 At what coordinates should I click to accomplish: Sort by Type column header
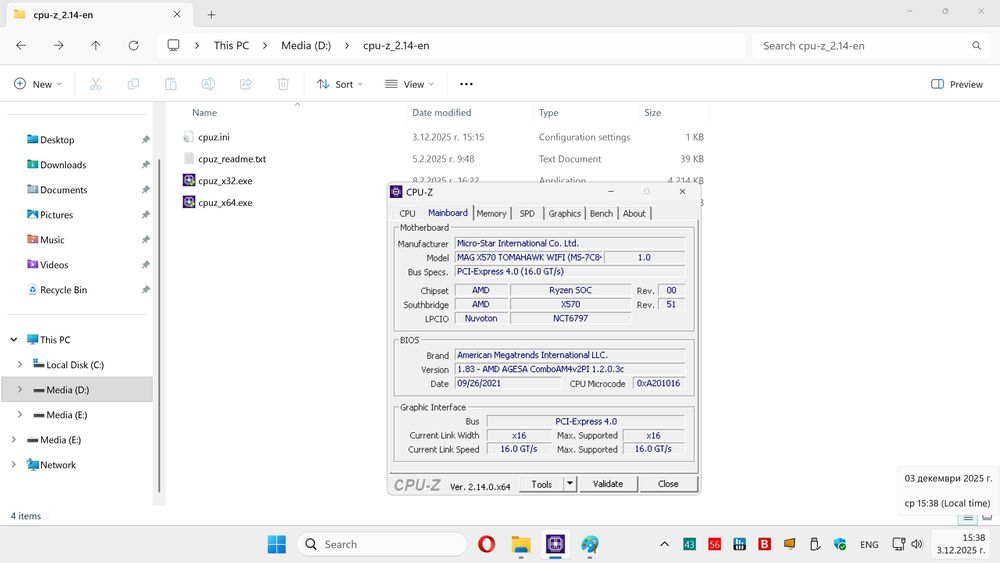(x=548, y=113)
